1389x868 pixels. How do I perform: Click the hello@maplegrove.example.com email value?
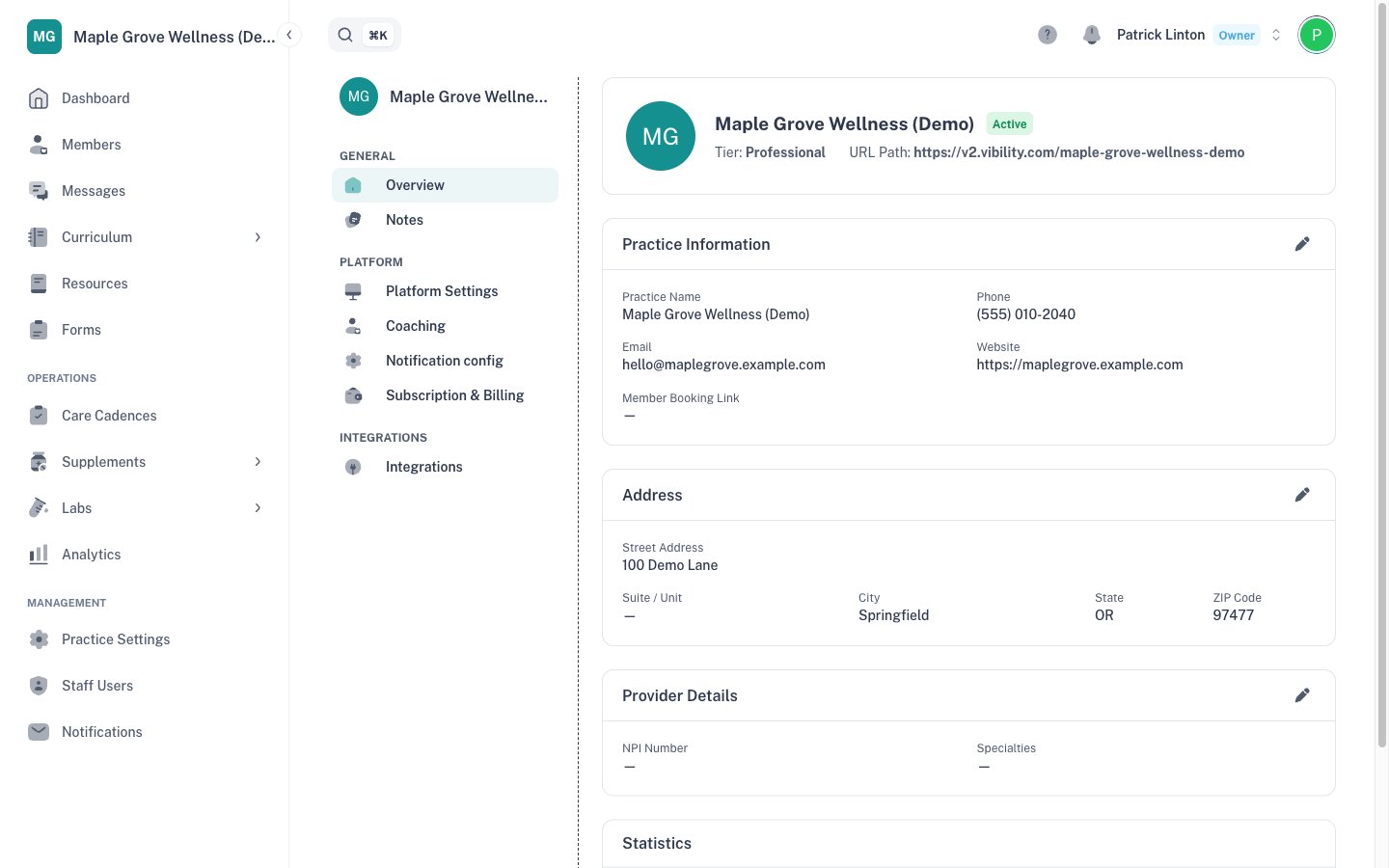(x=723, y=365)
